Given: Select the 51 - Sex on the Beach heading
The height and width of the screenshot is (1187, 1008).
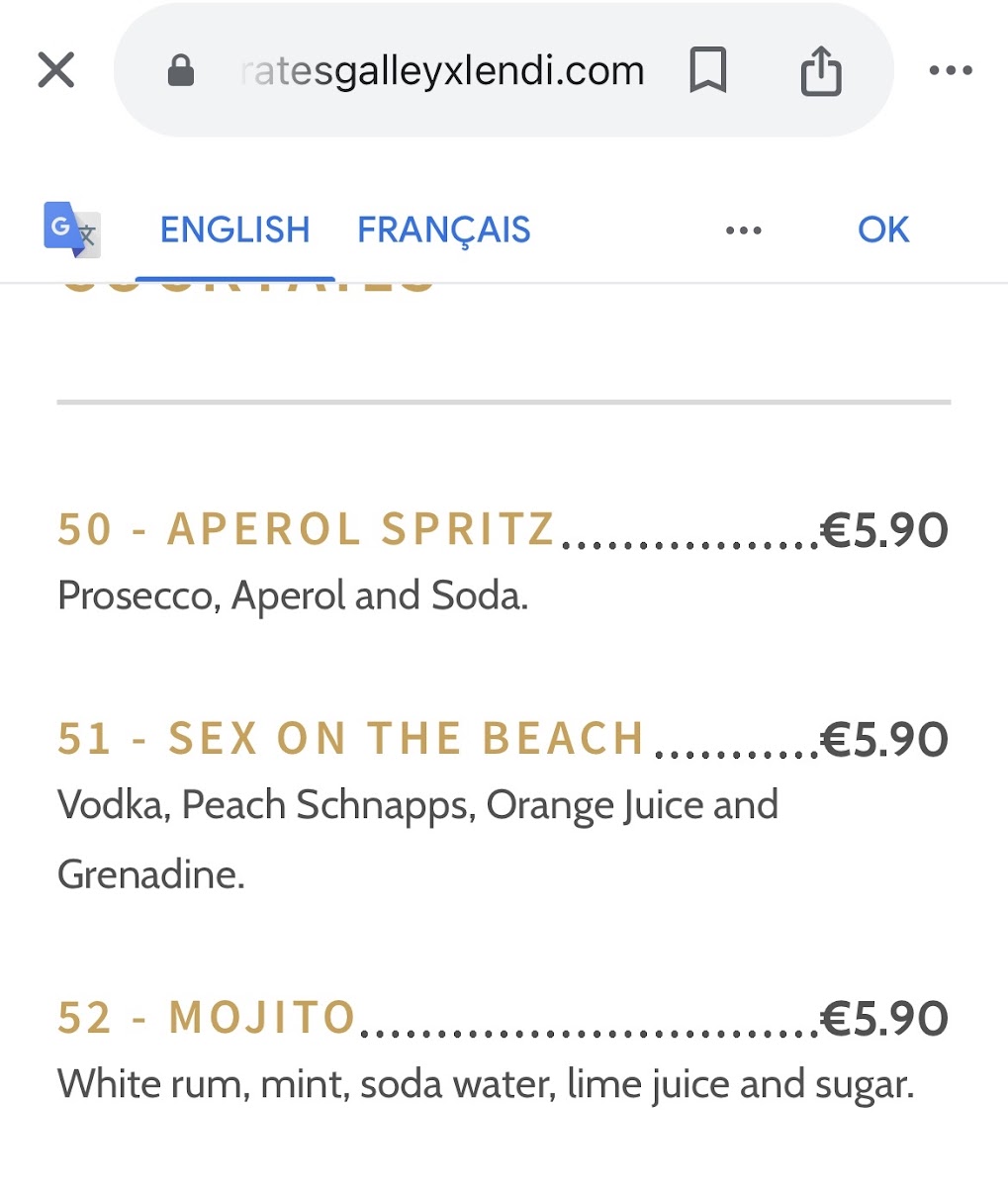Looking at the screenshot, I should 351,739.
